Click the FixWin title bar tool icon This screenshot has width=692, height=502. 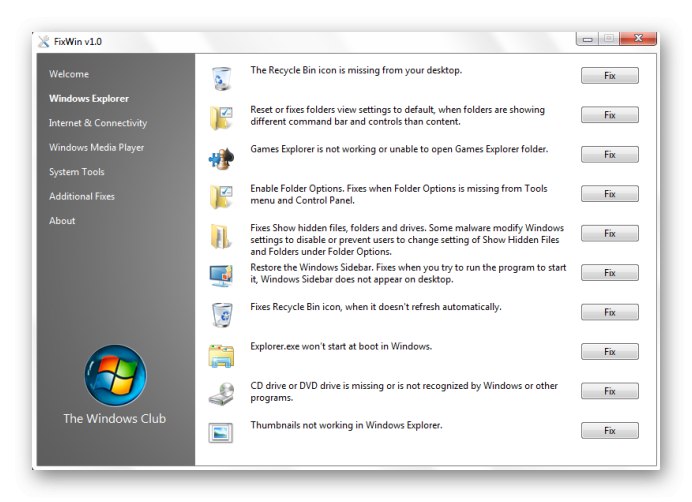(44, 42)
